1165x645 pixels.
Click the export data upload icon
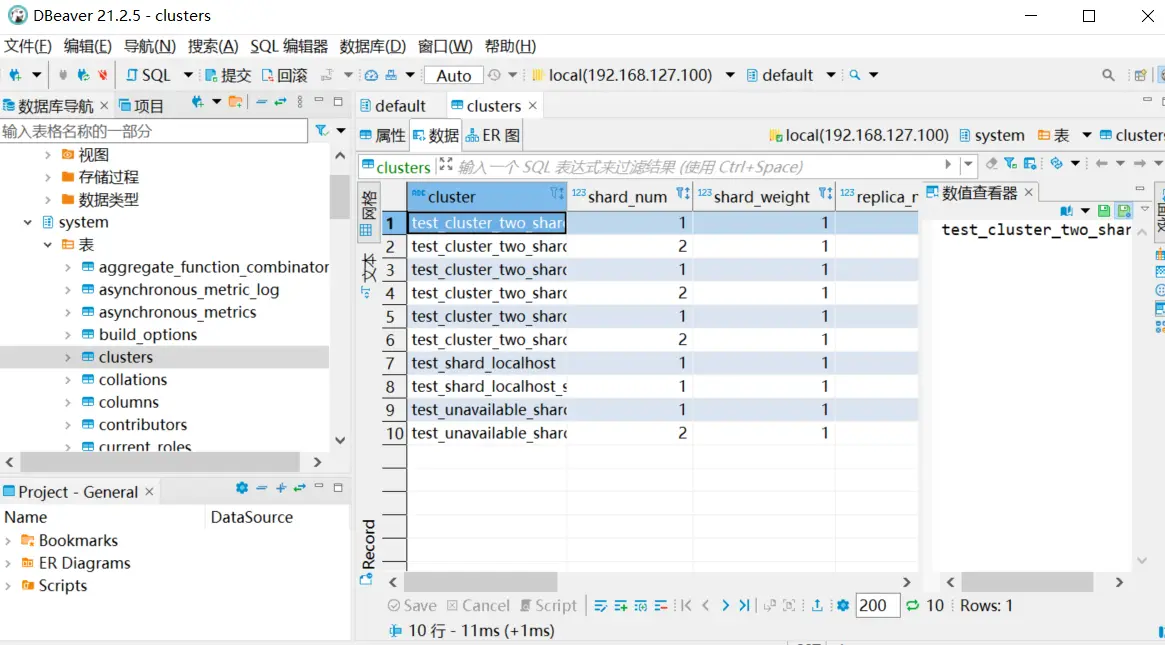pos(817,606)
